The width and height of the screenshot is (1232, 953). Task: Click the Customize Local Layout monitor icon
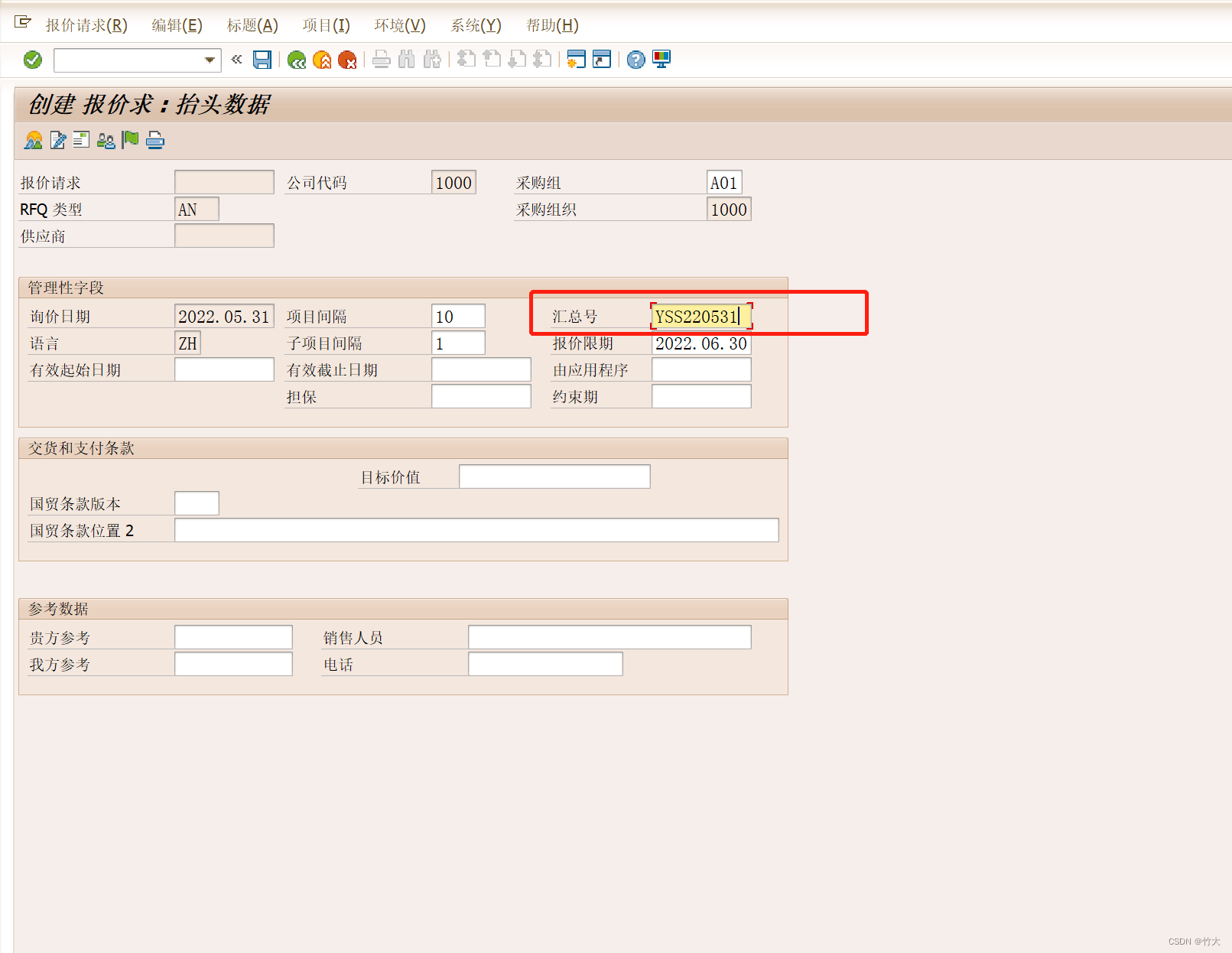pyautogui.click(x=662, y=60)
